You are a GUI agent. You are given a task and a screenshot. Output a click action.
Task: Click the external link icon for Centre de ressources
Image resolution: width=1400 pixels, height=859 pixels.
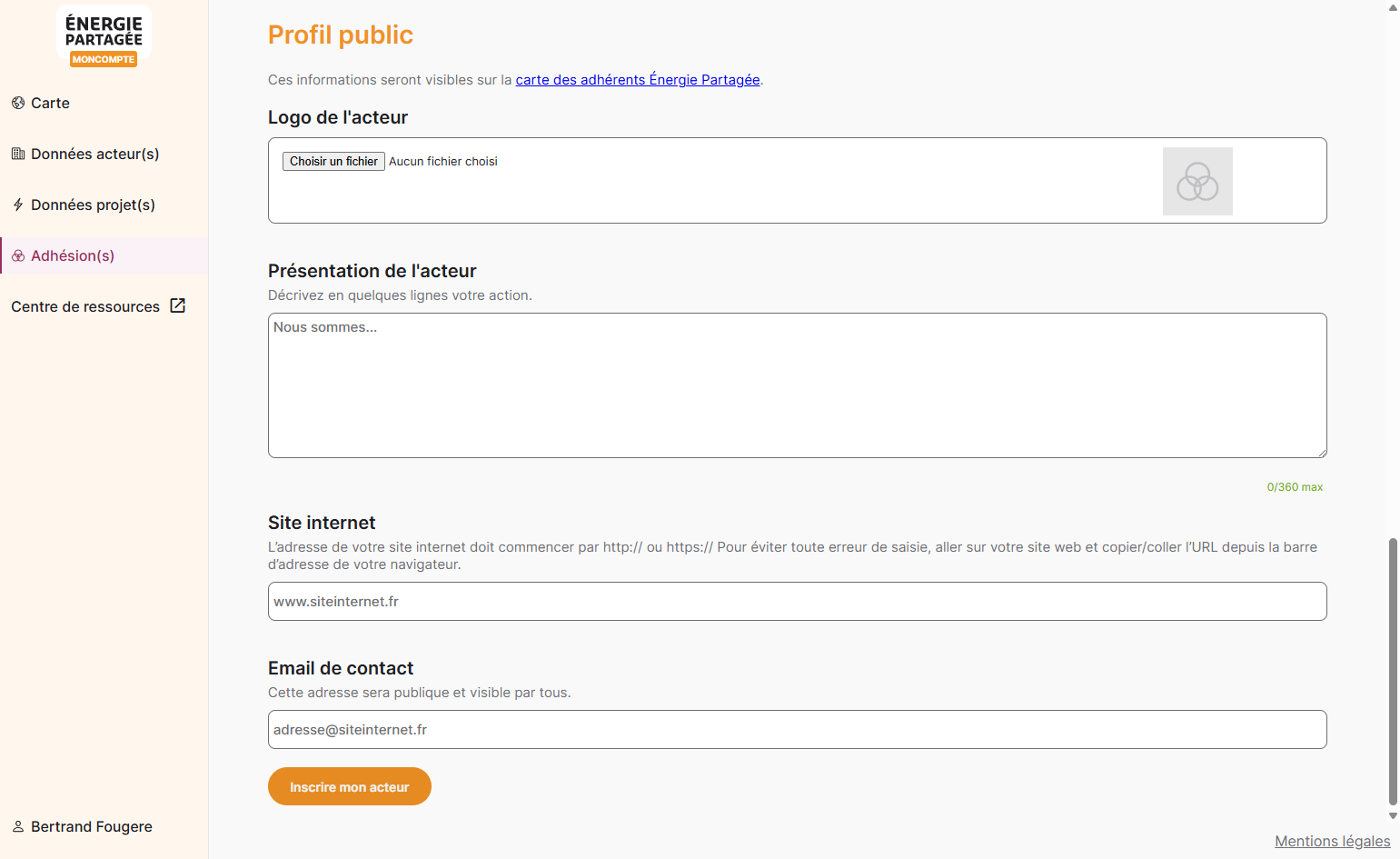(178, 305)
